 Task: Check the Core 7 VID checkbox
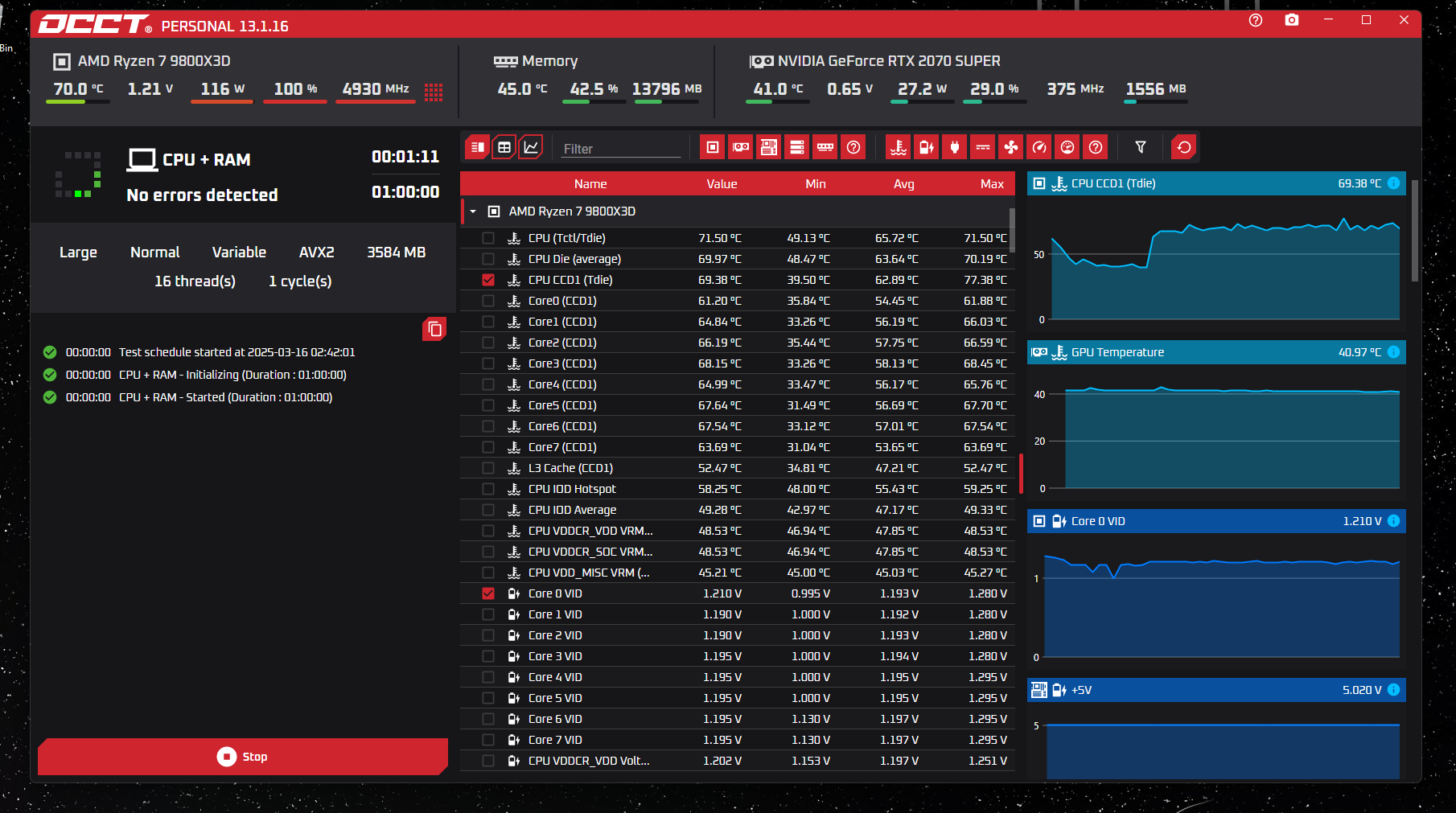pyautogui.click(x=488, y=740)
